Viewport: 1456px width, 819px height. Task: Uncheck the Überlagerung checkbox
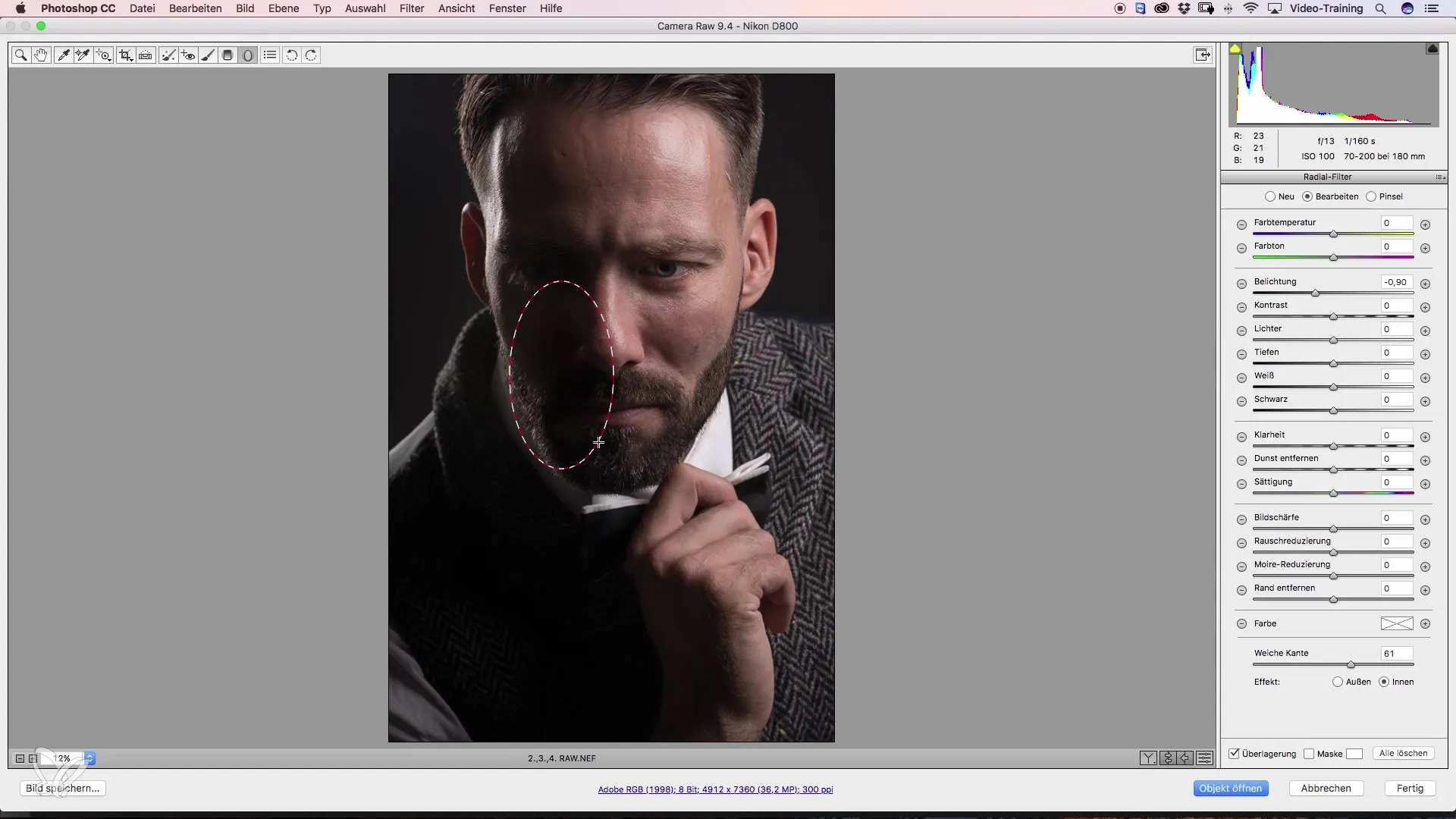[x=1235, y=754]
